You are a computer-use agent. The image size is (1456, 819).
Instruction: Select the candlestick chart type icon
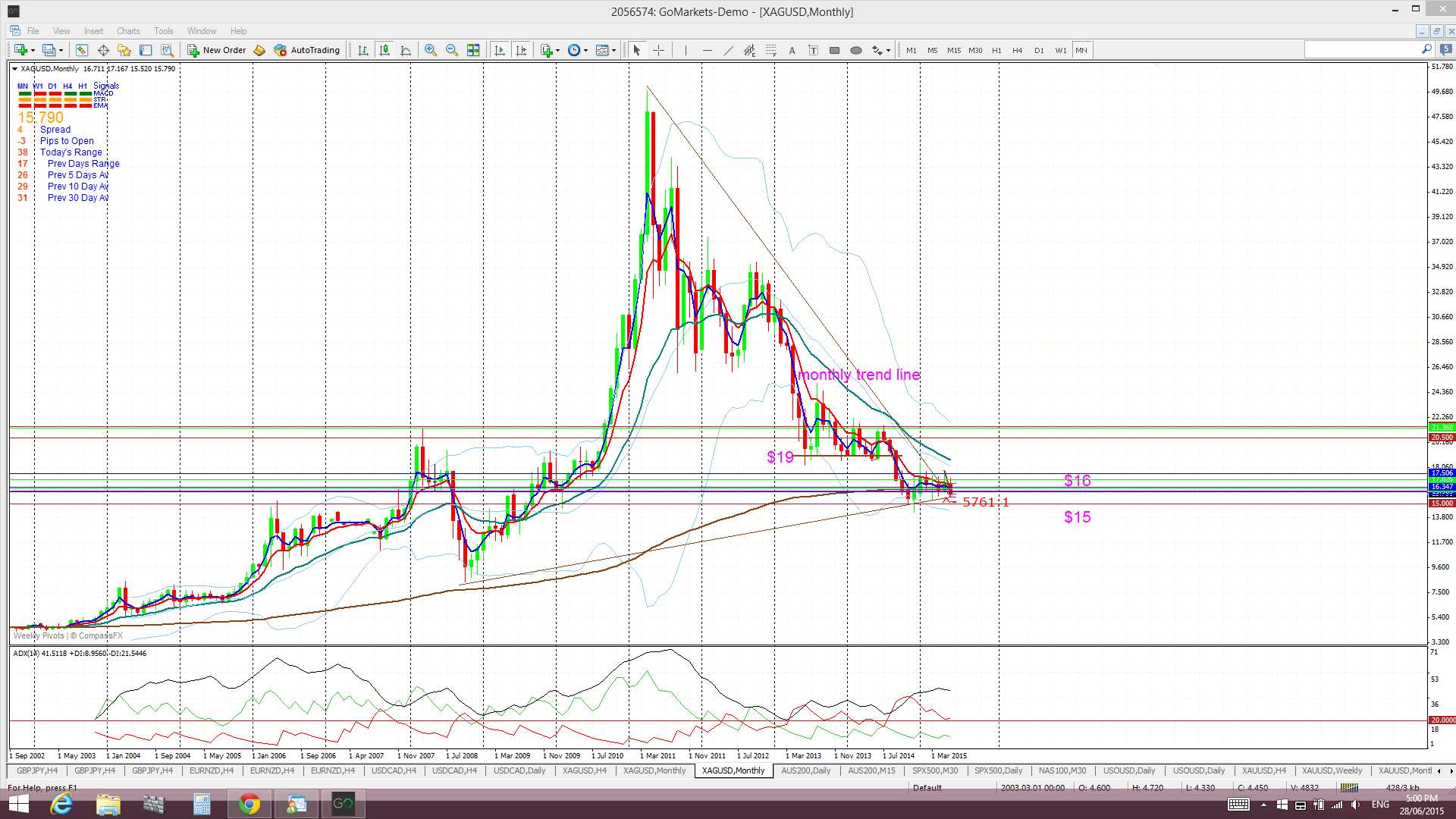point(384,50)
